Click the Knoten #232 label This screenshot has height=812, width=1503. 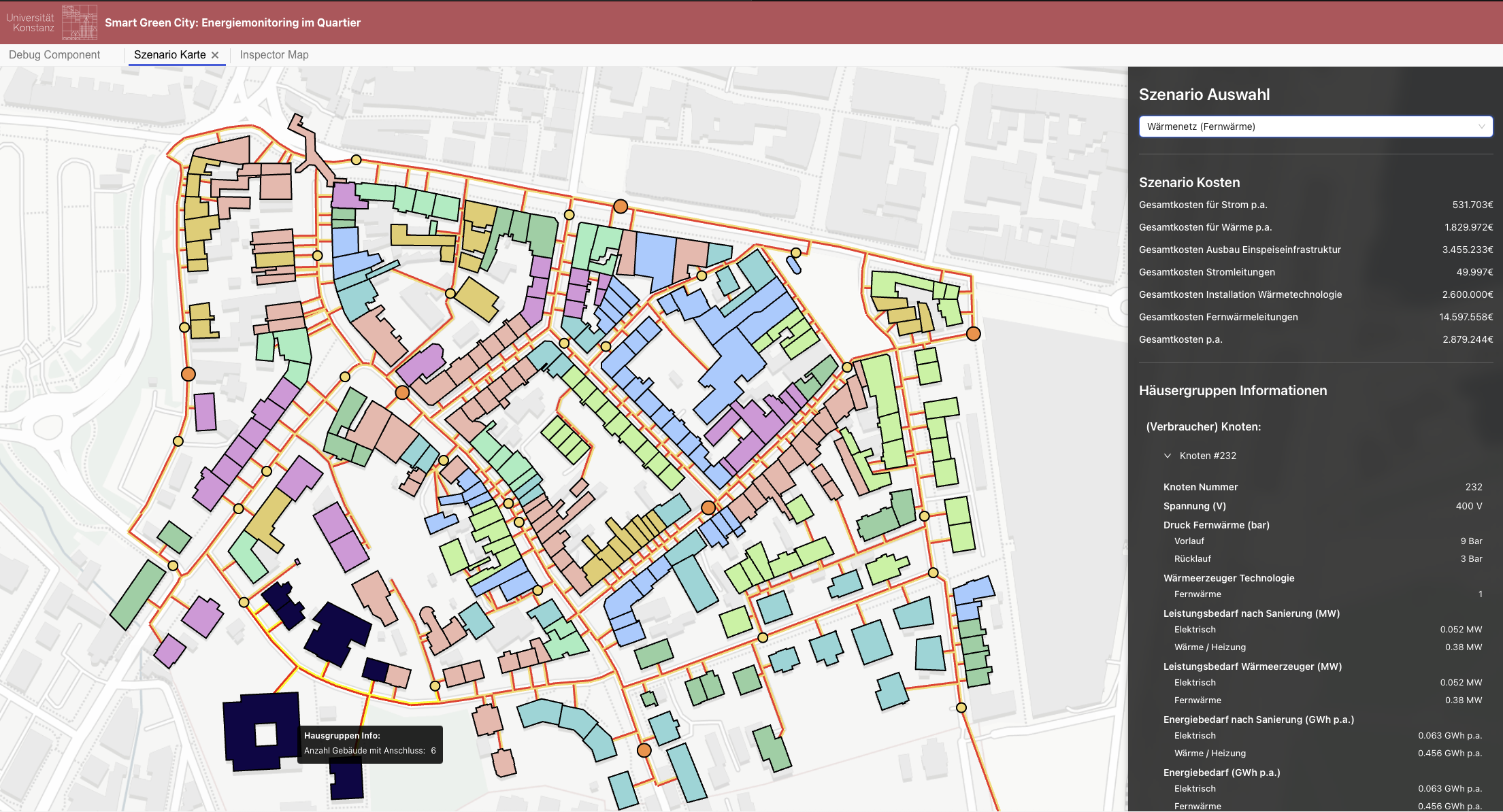coord(1208,456)
